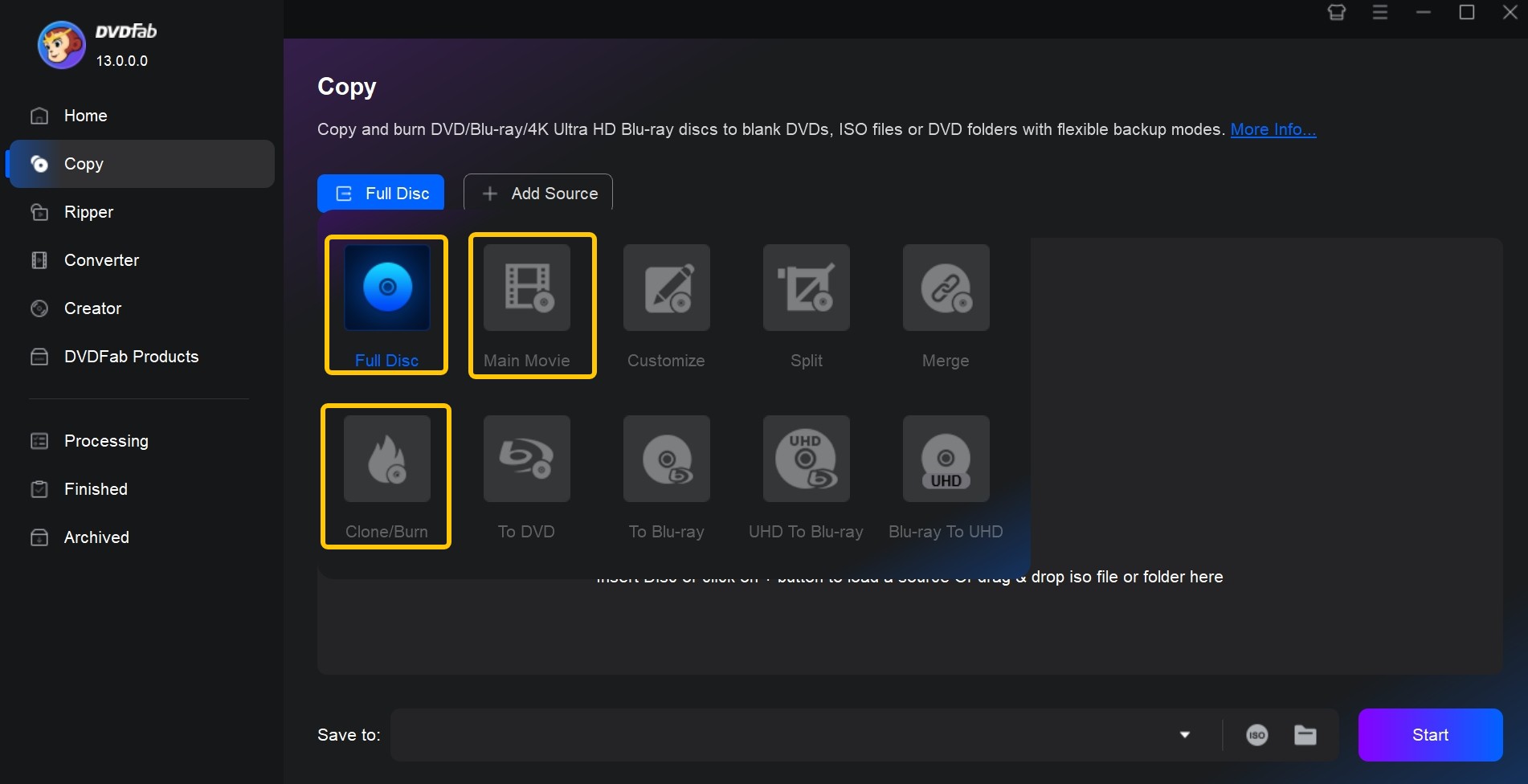Open the Ripper module
The width and height of the screenshot is (1528, 784).
pos(141,212)
